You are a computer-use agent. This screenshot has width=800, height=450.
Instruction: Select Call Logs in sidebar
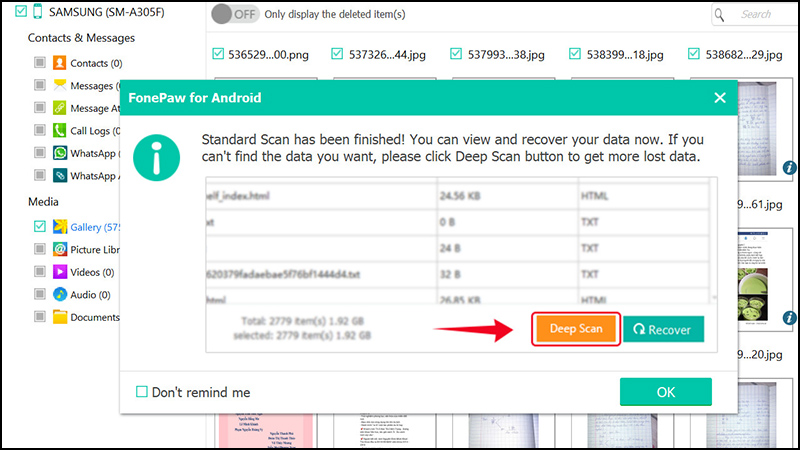tap(95, 131)
